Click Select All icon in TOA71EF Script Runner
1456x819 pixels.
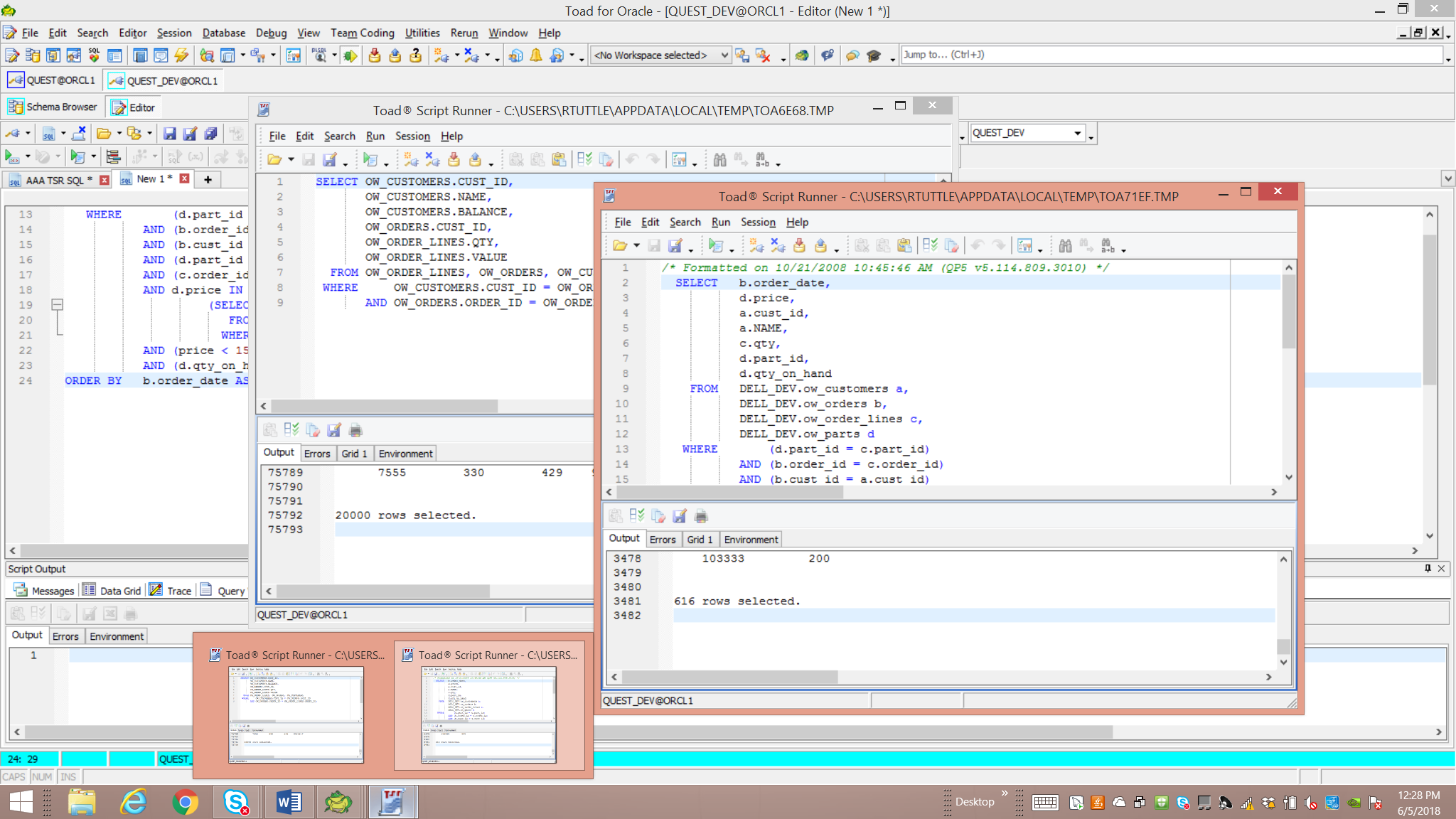tap(930, 246)
